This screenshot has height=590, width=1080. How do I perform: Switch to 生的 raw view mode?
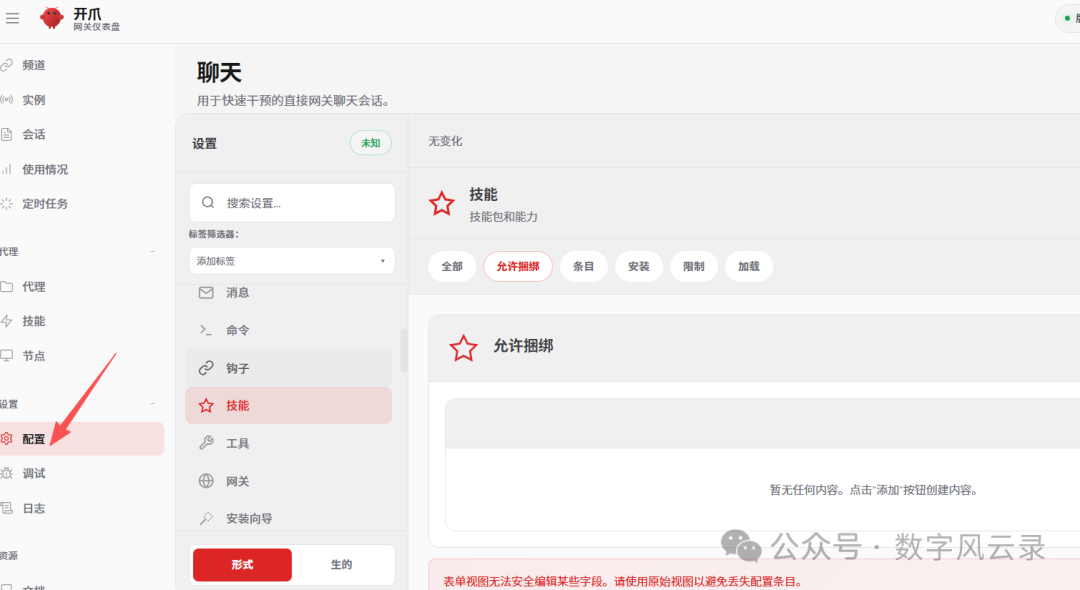pyautogui.click(x=343, y=564)
